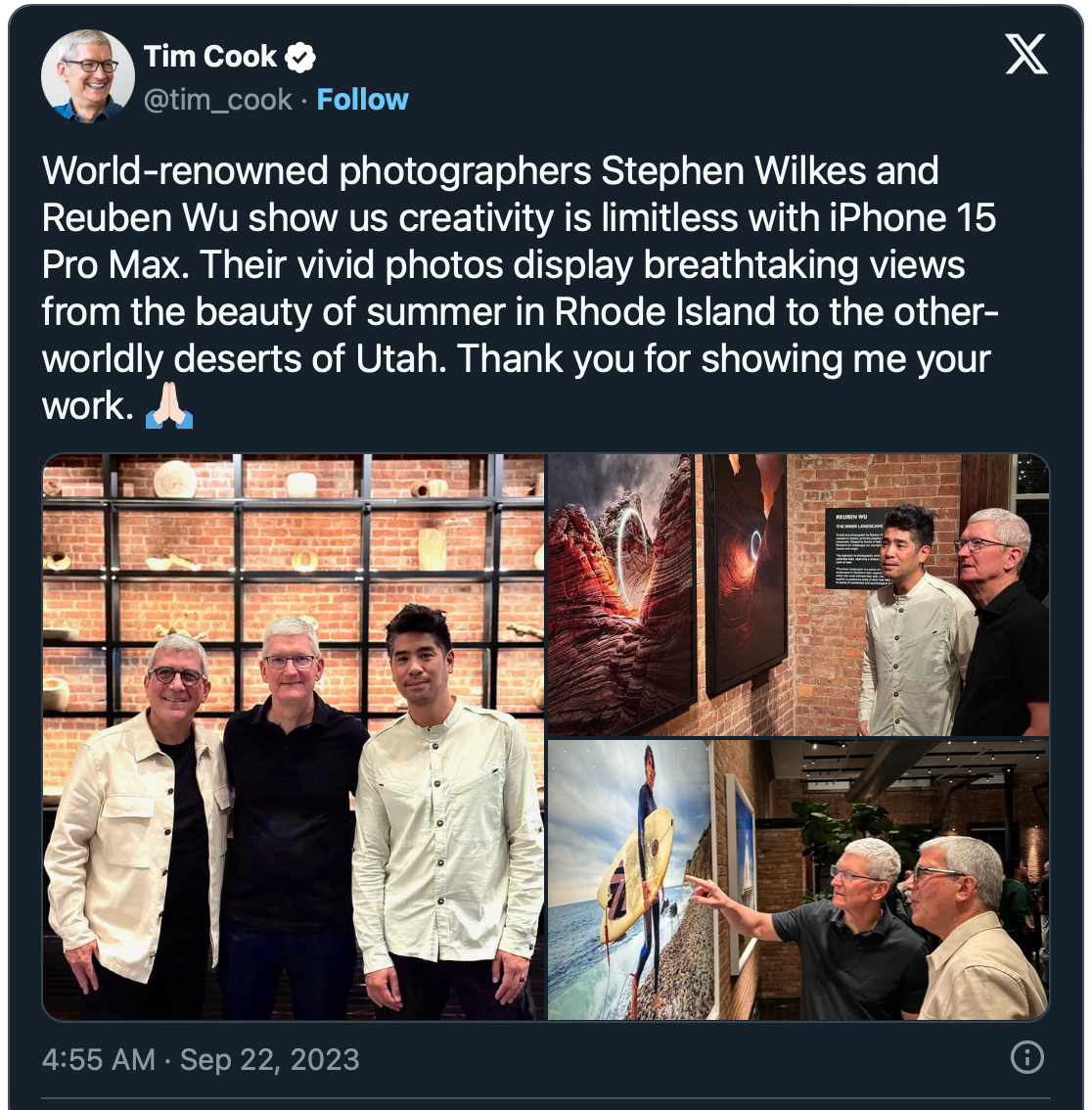Viewport: 1092px width, 1110px height.
Task: Open Tim Cook's profile avatar
Action: click(x=88, y=76)
